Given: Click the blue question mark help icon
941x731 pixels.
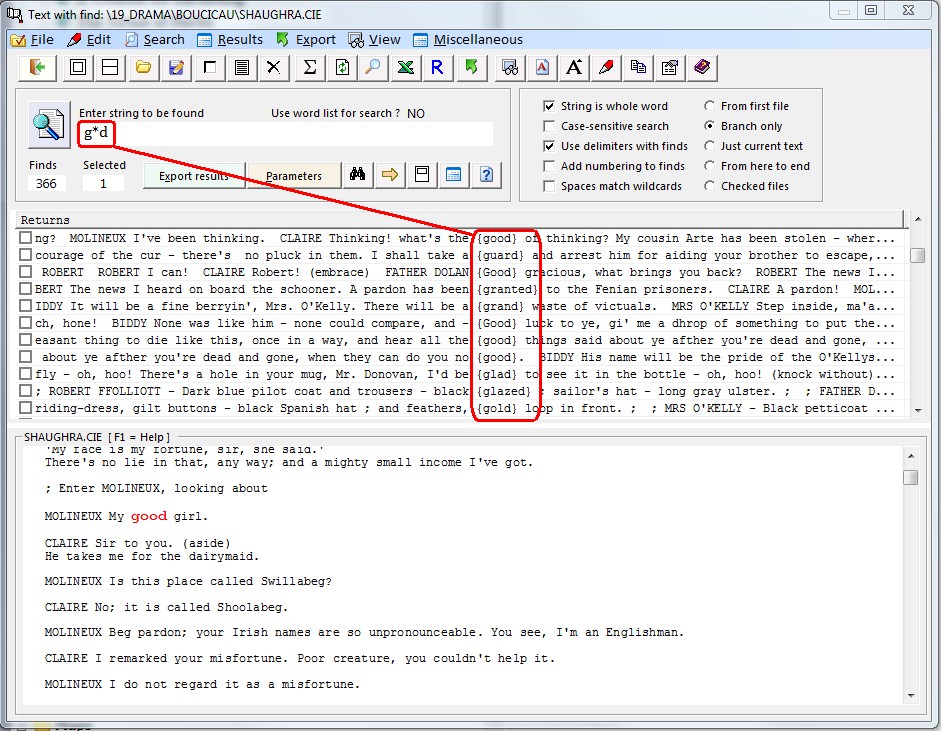Looking at the screenshot, I should [486, 175].
